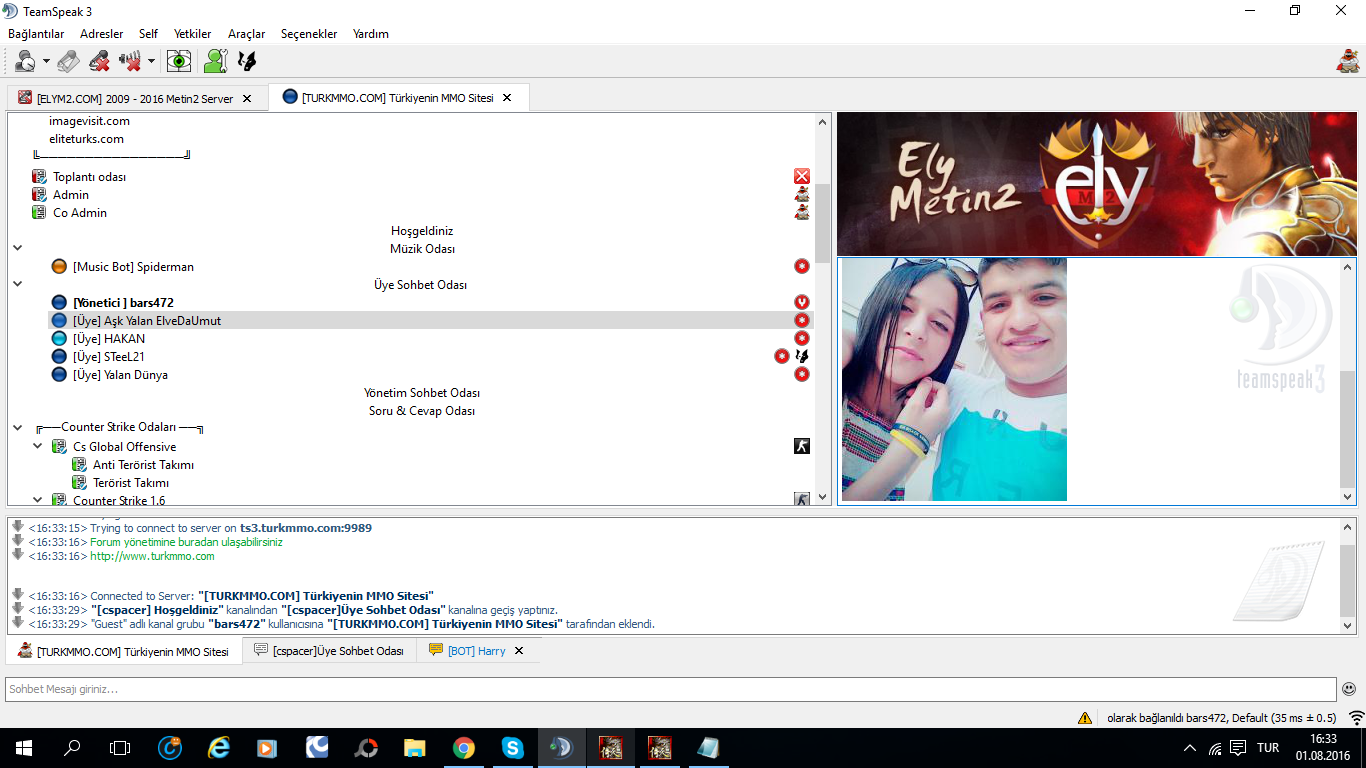Click the badge icon on Co Admin row

pyautogui.click(x=802, y=213)
